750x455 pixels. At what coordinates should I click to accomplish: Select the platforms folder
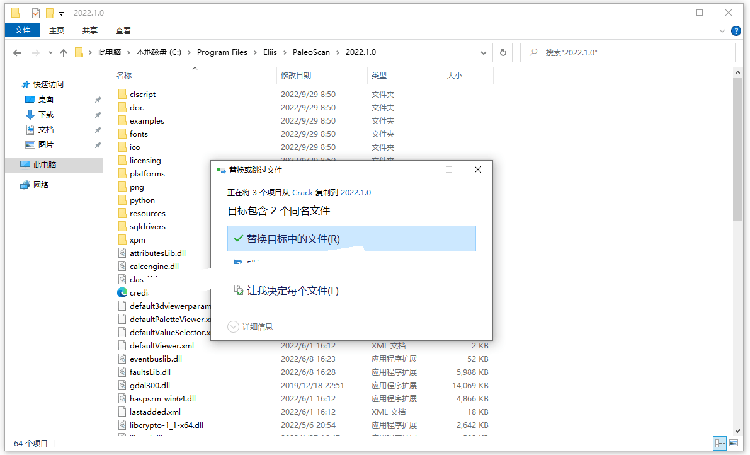pos(141,174)
